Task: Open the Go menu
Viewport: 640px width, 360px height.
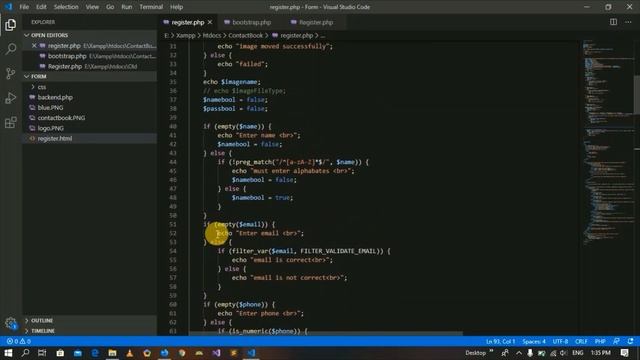Action: tap(110, 7)
